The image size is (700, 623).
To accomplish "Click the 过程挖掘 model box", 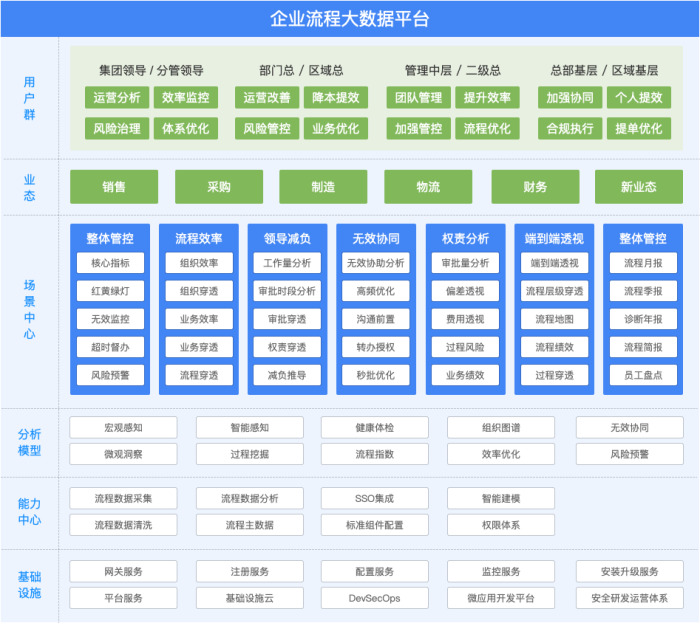I will [250, 454].
